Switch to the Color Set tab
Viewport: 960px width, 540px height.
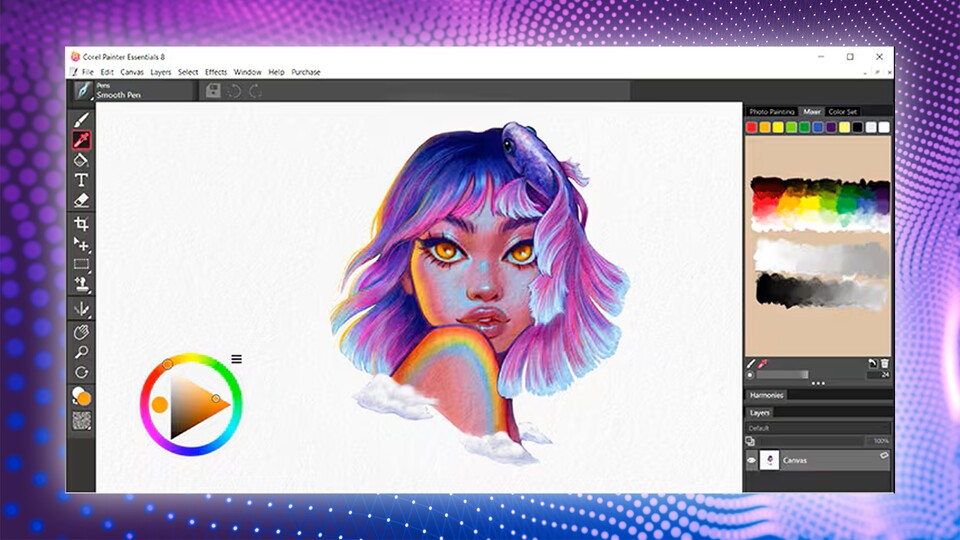[842, 111]
